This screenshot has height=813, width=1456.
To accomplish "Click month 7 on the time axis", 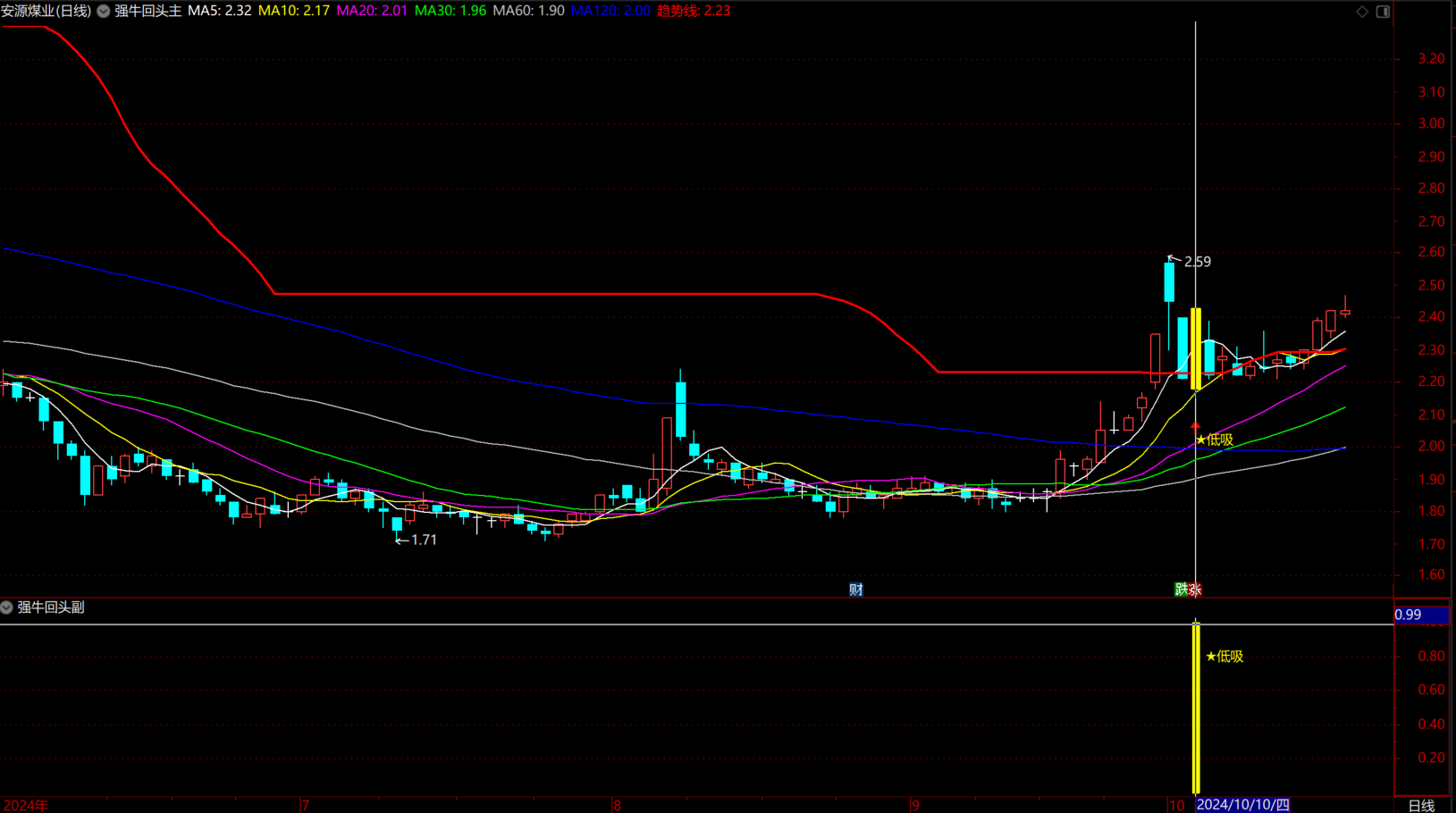I will (x=306, y=806).
